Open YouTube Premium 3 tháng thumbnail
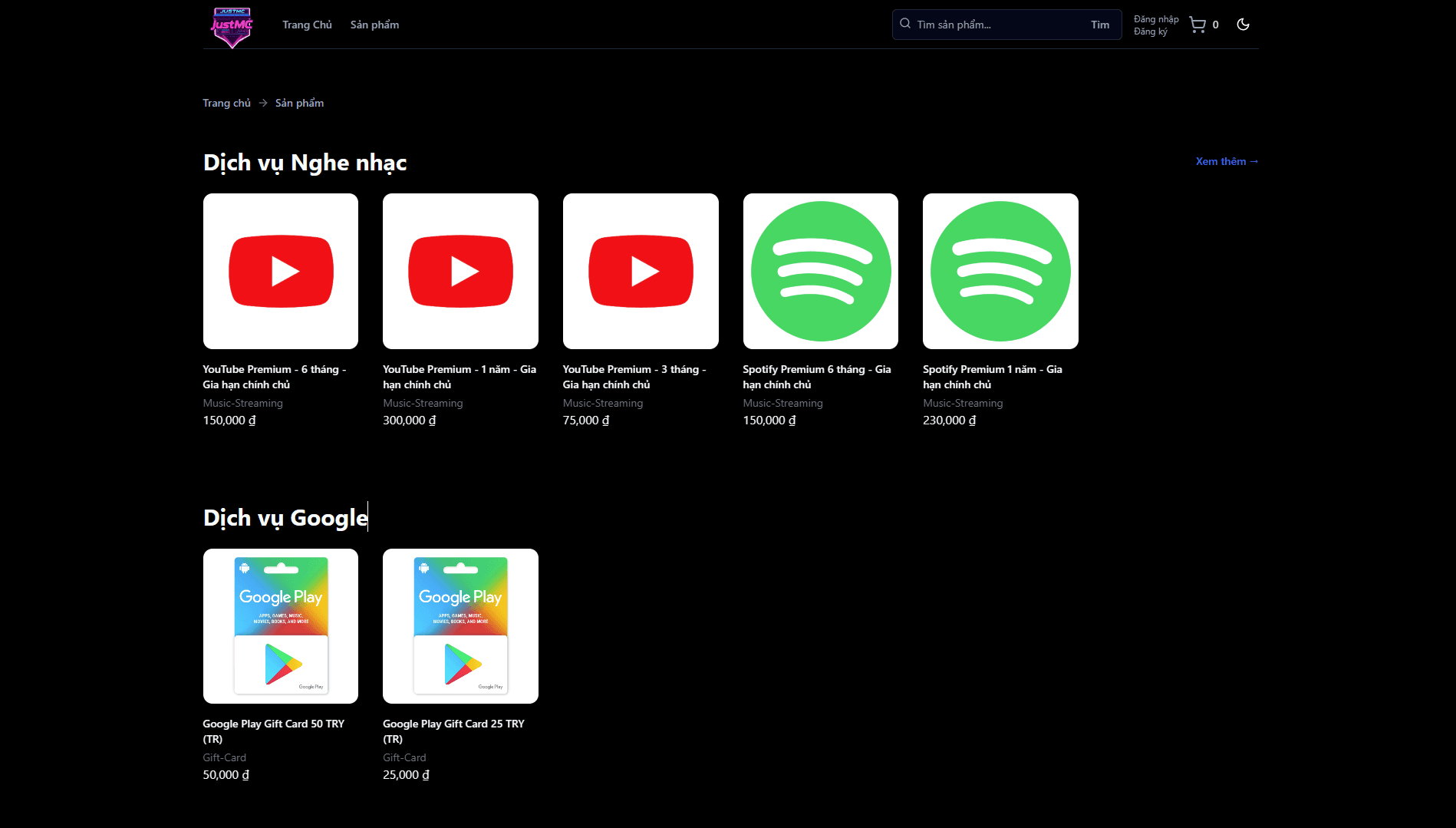The height and width of the screenshot is (828, 1456). pyautogui.click(x=641, y=271)
